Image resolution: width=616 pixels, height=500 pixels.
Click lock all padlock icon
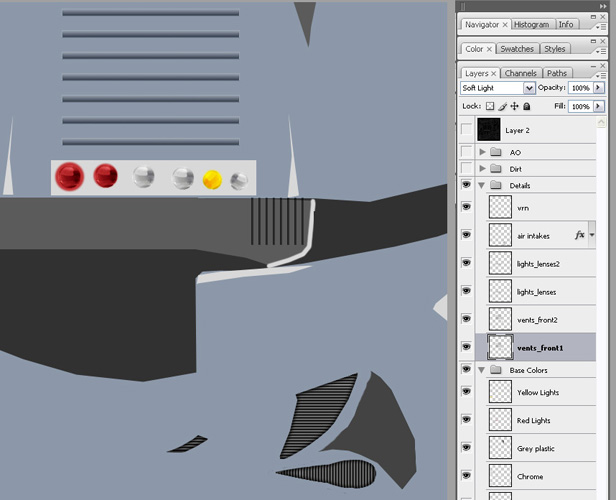click(x=527, y=106)
